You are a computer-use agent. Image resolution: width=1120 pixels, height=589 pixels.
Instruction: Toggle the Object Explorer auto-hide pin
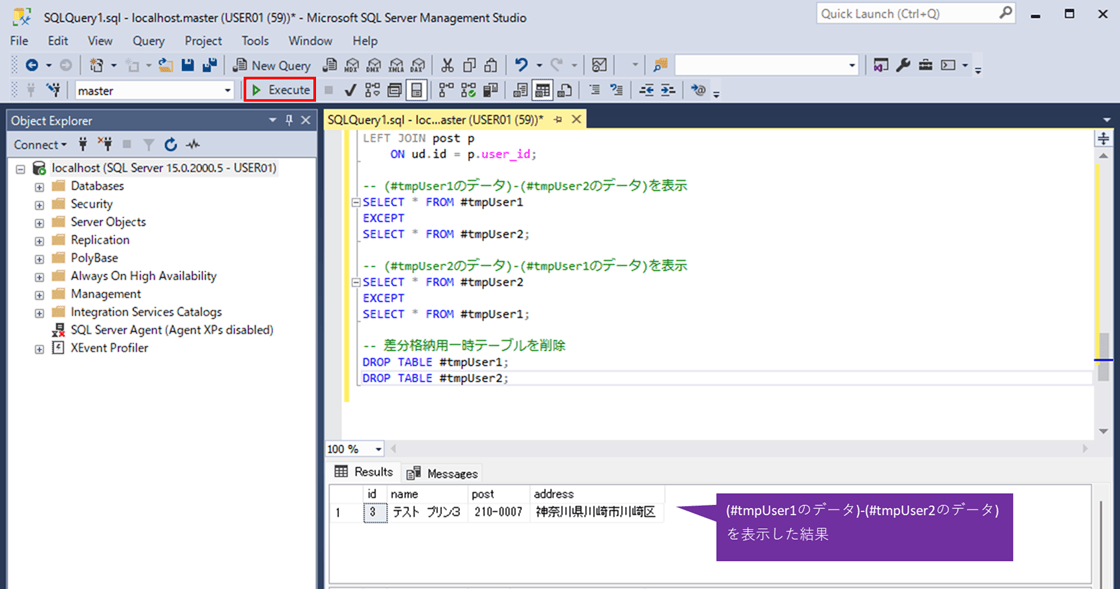[x=290, y=121]
